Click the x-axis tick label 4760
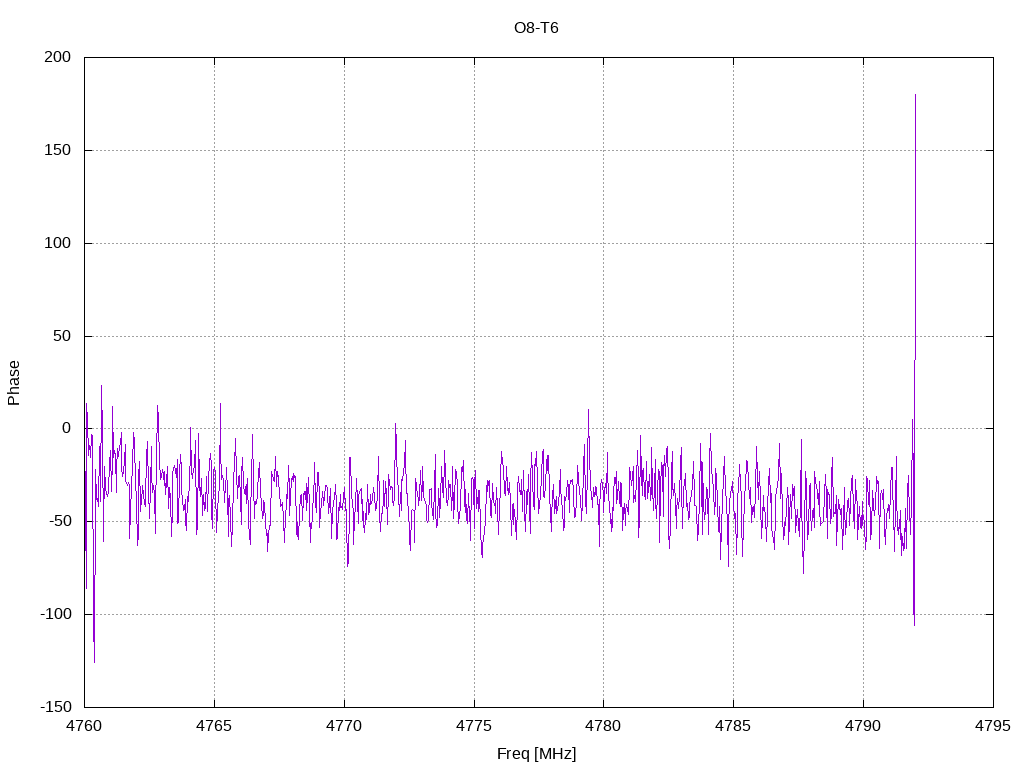1024x768 pixels. coord(84,726)
